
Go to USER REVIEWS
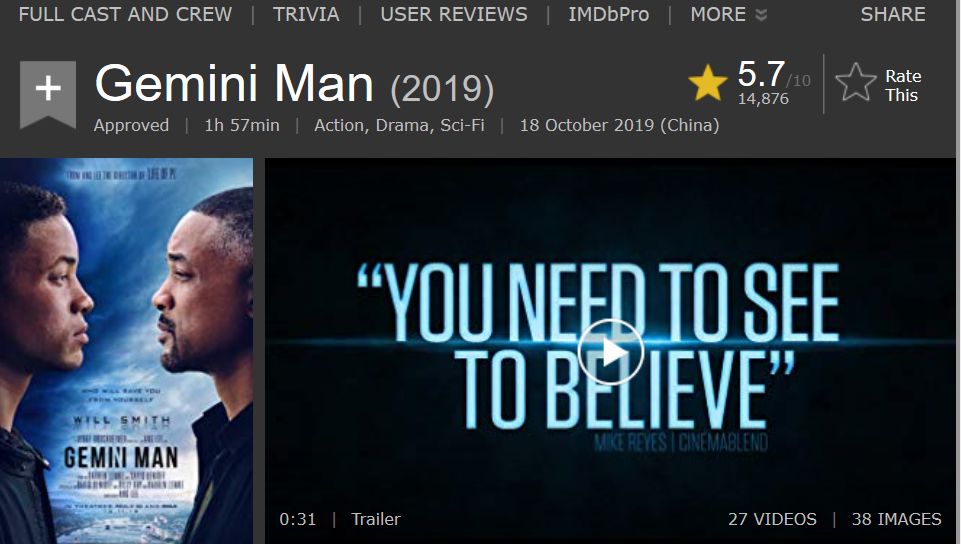pyautogui.click(x=454, y=14)
